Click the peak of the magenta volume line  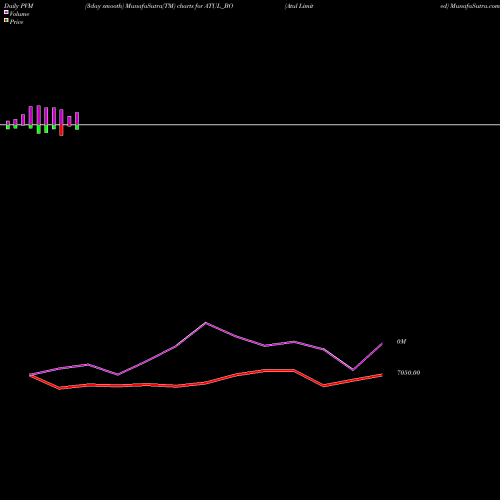(206, 323)
